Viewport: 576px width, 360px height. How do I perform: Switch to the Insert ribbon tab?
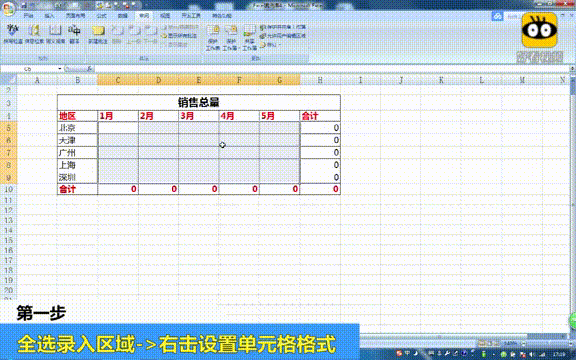[49, 16]
